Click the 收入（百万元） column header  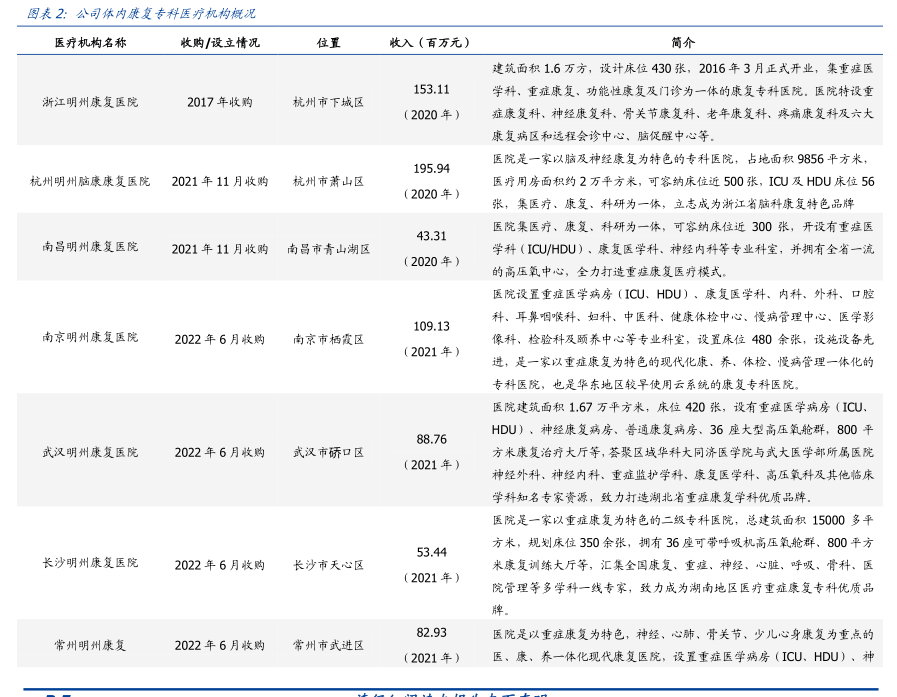click(430, 43)
